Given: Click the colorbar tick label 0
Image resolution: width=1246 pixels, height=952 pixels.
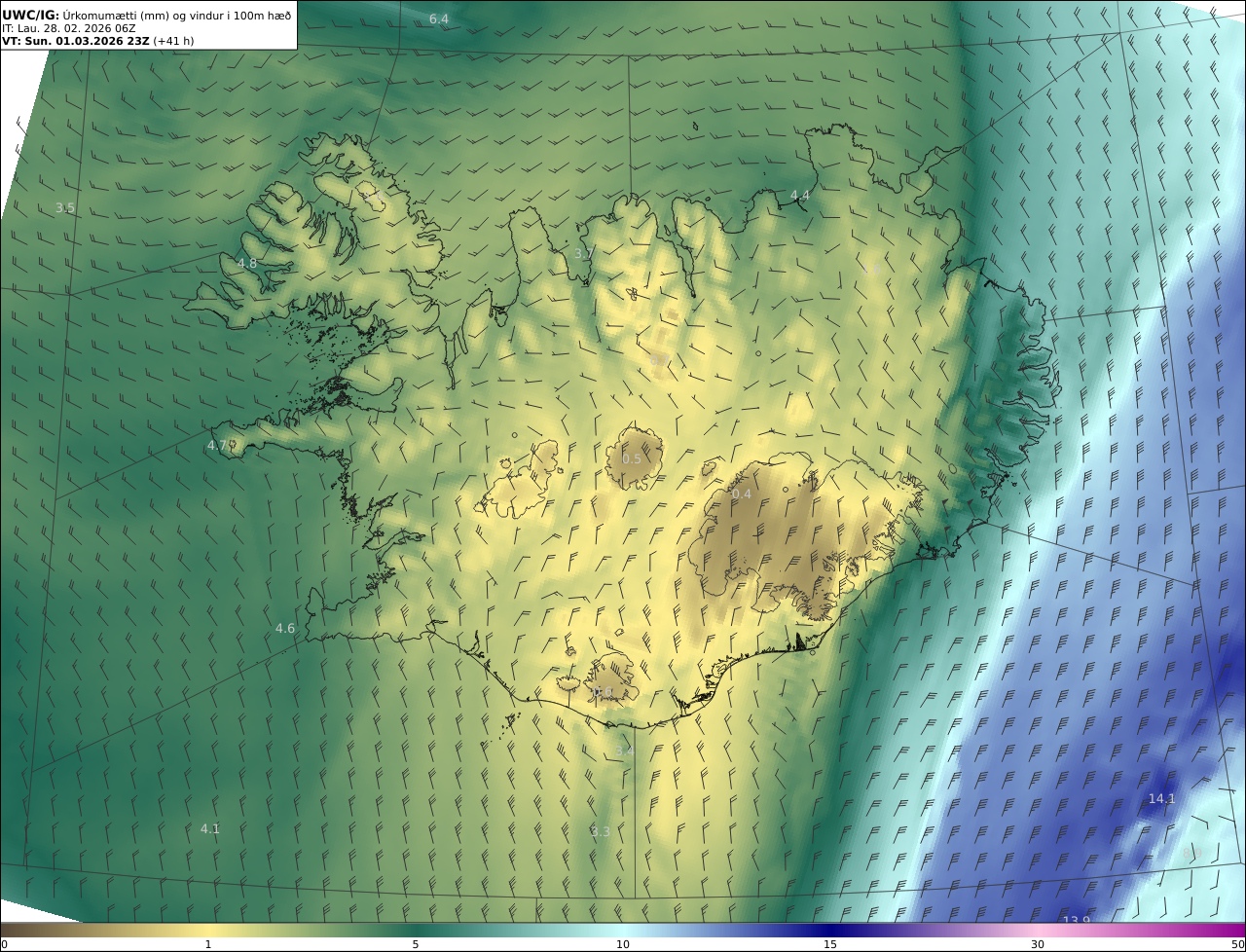Looking at the screenshot, I should tap(4, 944).
